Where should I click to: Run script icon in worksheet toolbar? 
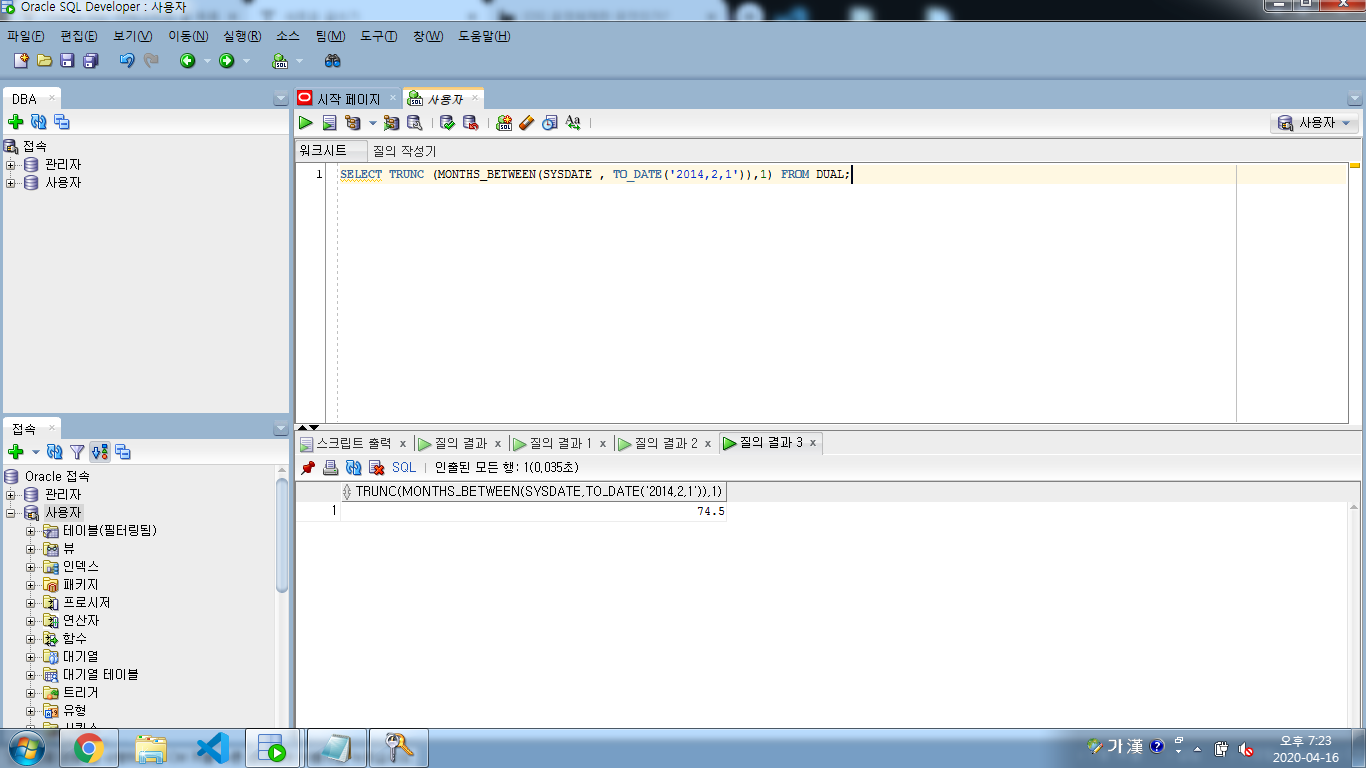(329, 122)
